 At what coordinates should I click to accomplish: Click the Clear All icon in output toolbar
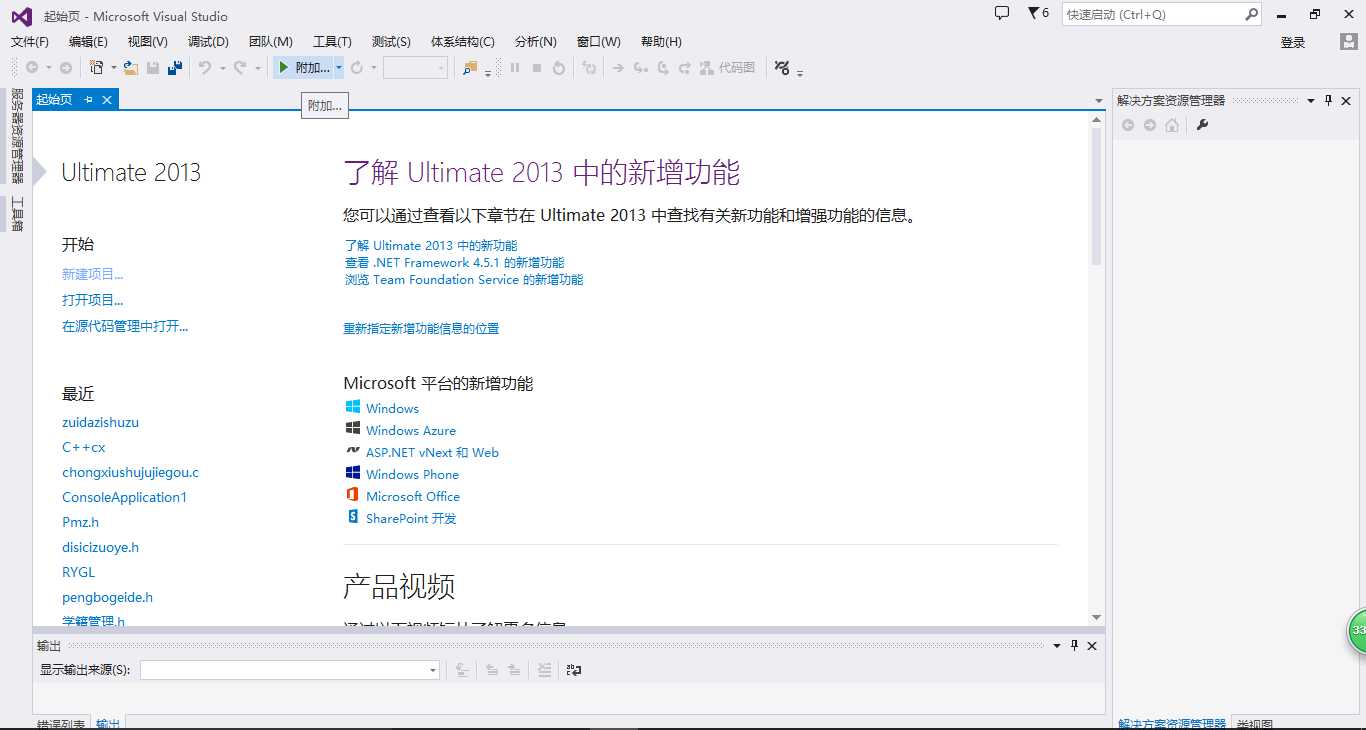point(544,670)
